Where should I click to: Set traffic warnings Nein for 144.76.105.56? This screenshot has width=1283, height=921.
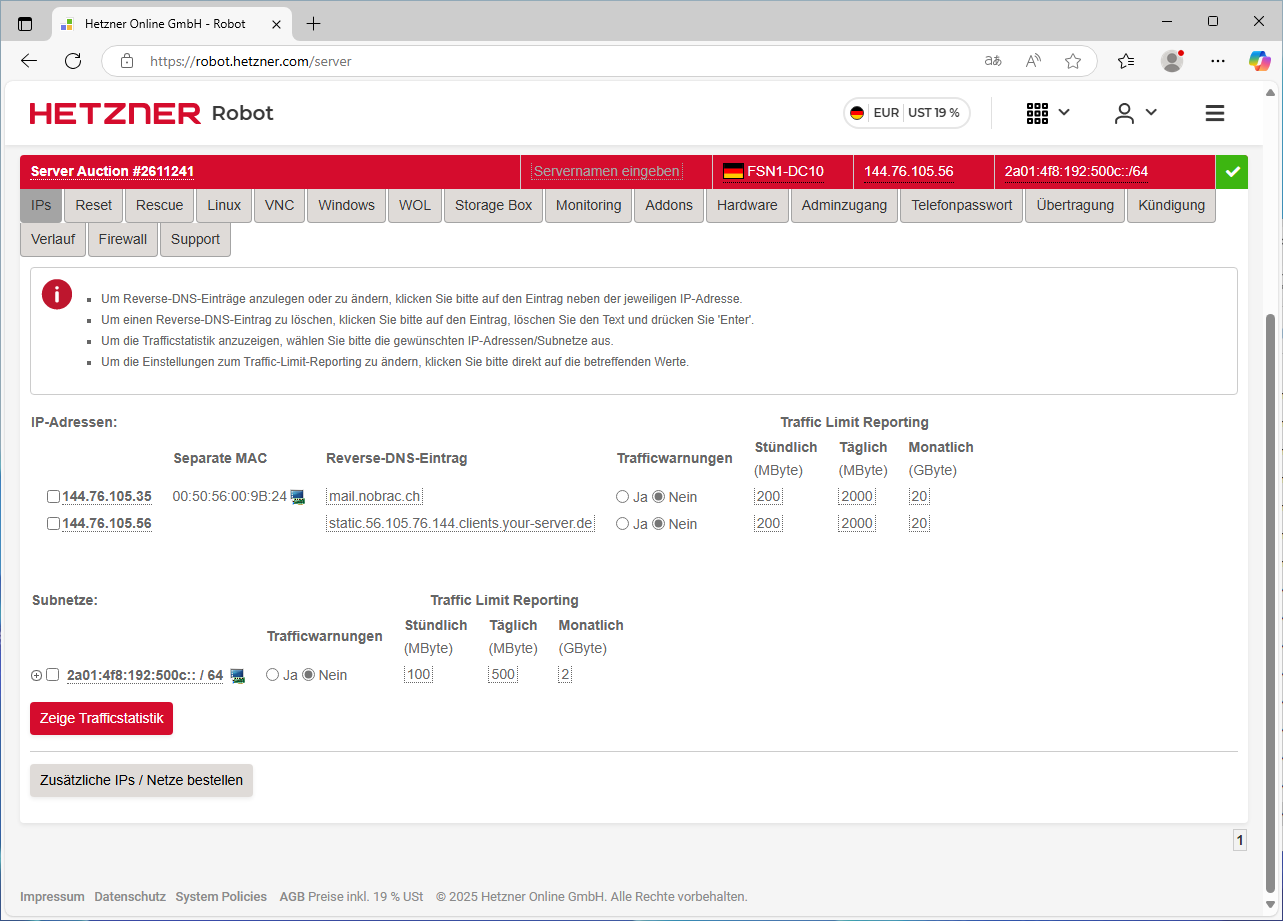click(x=658, y=524)
